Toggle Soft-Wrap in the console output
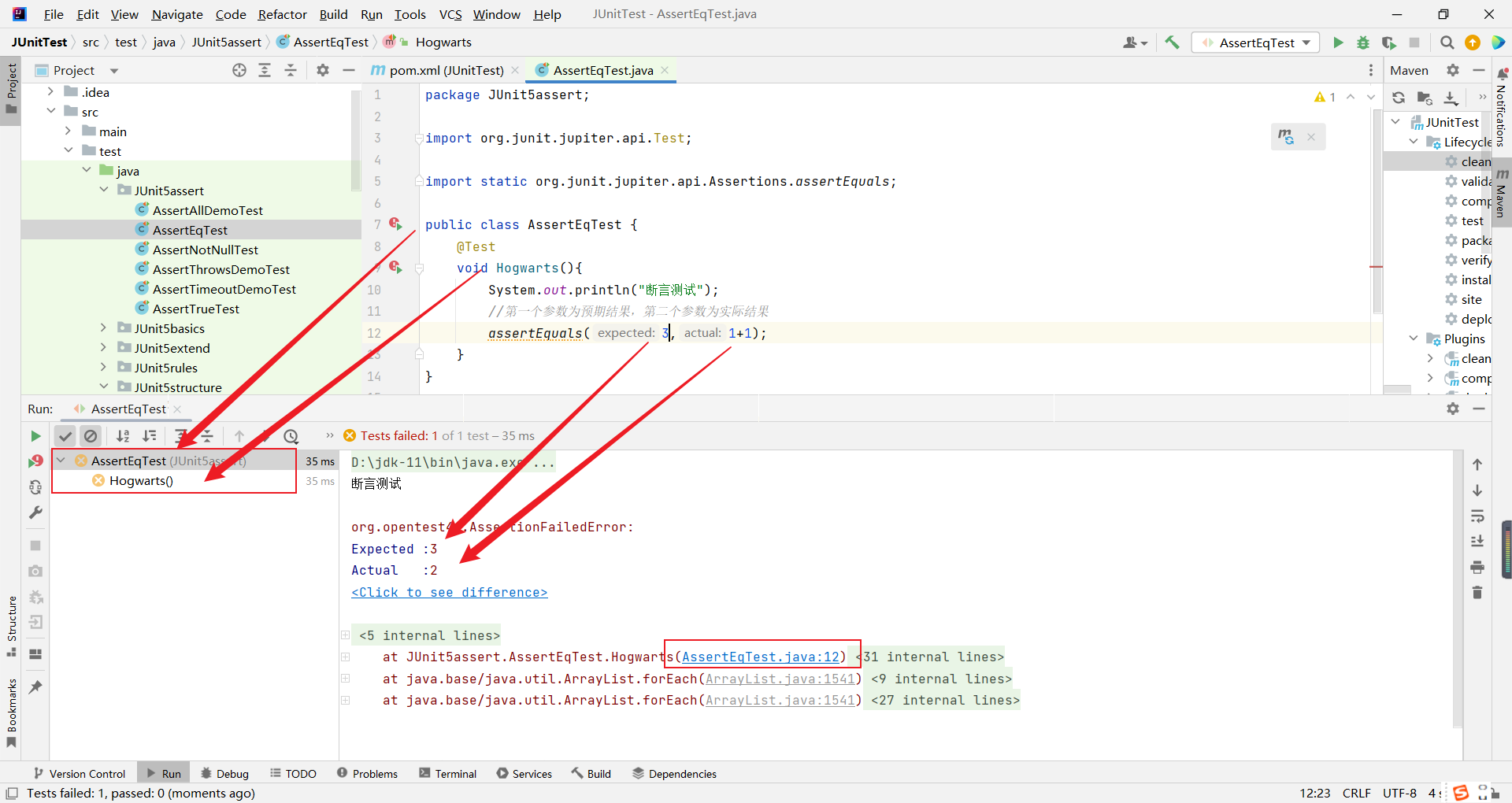1512x803 pixels. click(x=1477, y=516)
